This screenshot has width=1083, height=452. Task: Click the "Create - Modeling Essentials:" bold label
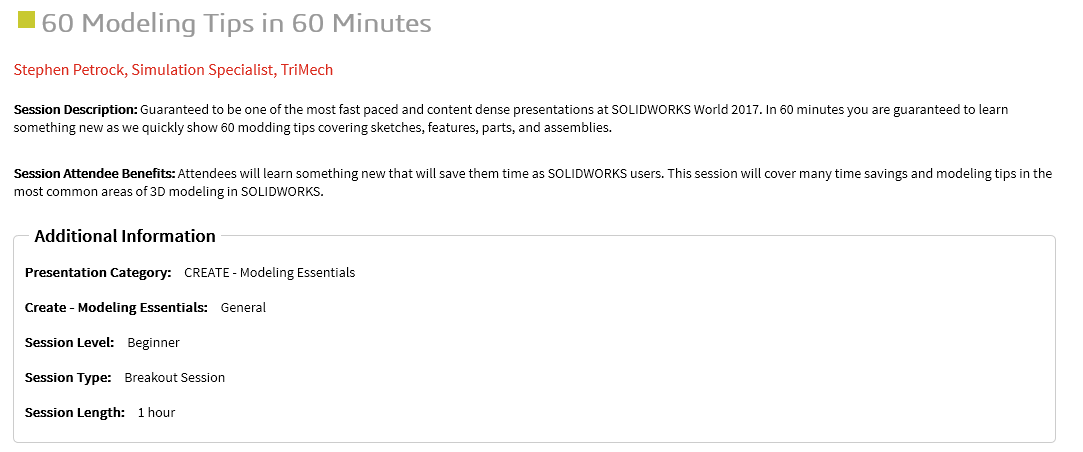(x=116, y=307)
